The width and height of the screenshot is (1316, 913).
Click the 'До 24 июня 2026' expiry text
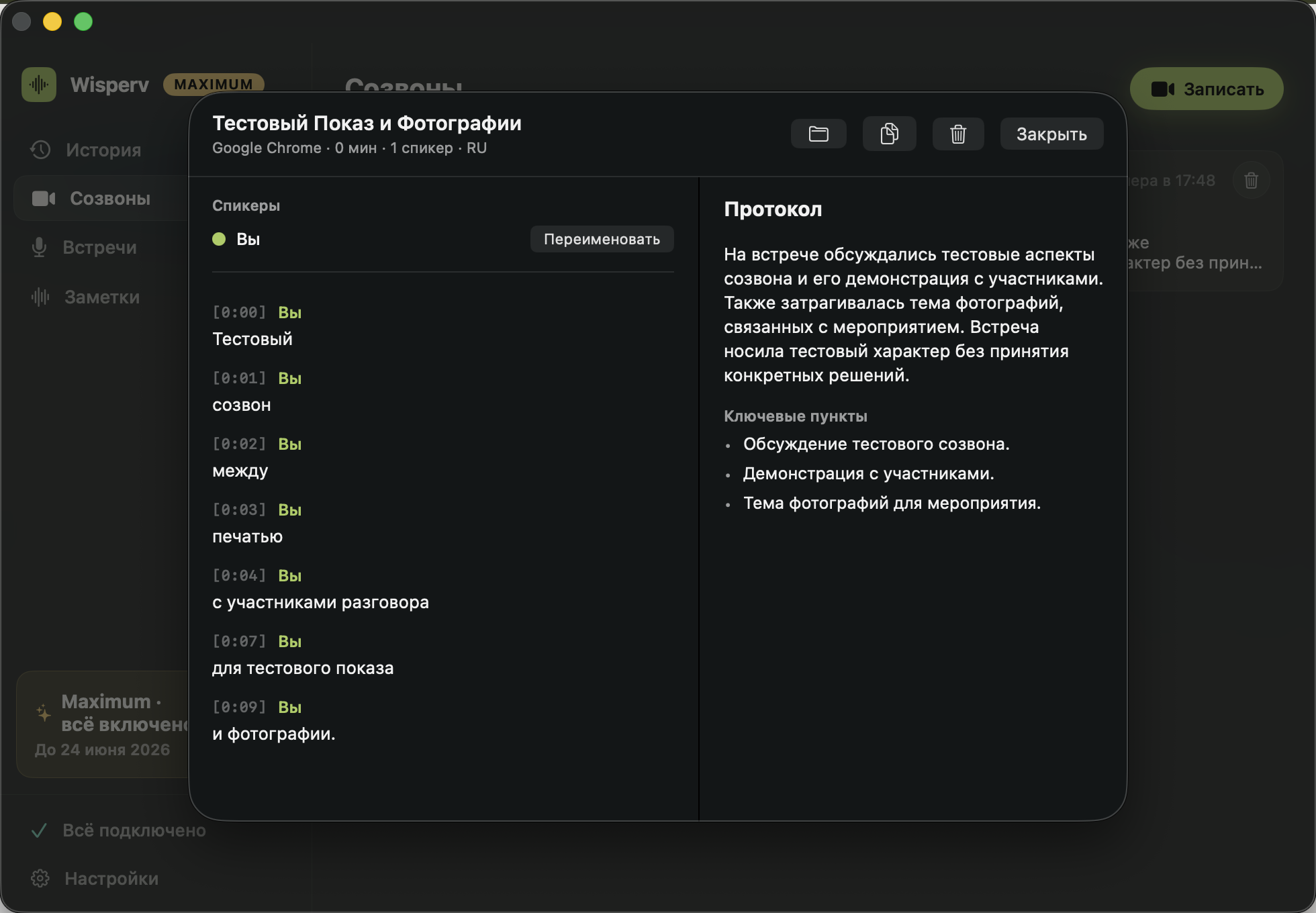102,749
